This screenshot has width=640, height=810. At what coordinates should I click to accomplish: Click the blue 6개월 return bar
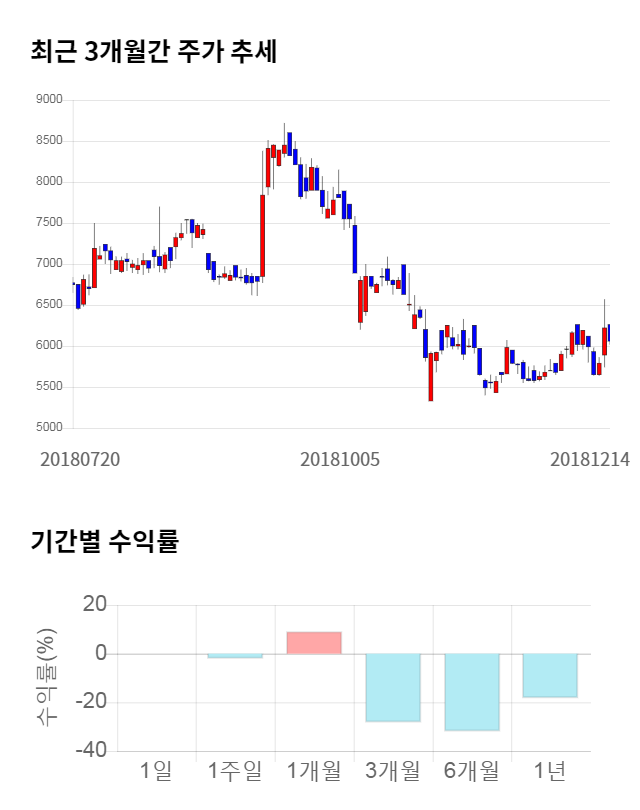coord(472,692)
